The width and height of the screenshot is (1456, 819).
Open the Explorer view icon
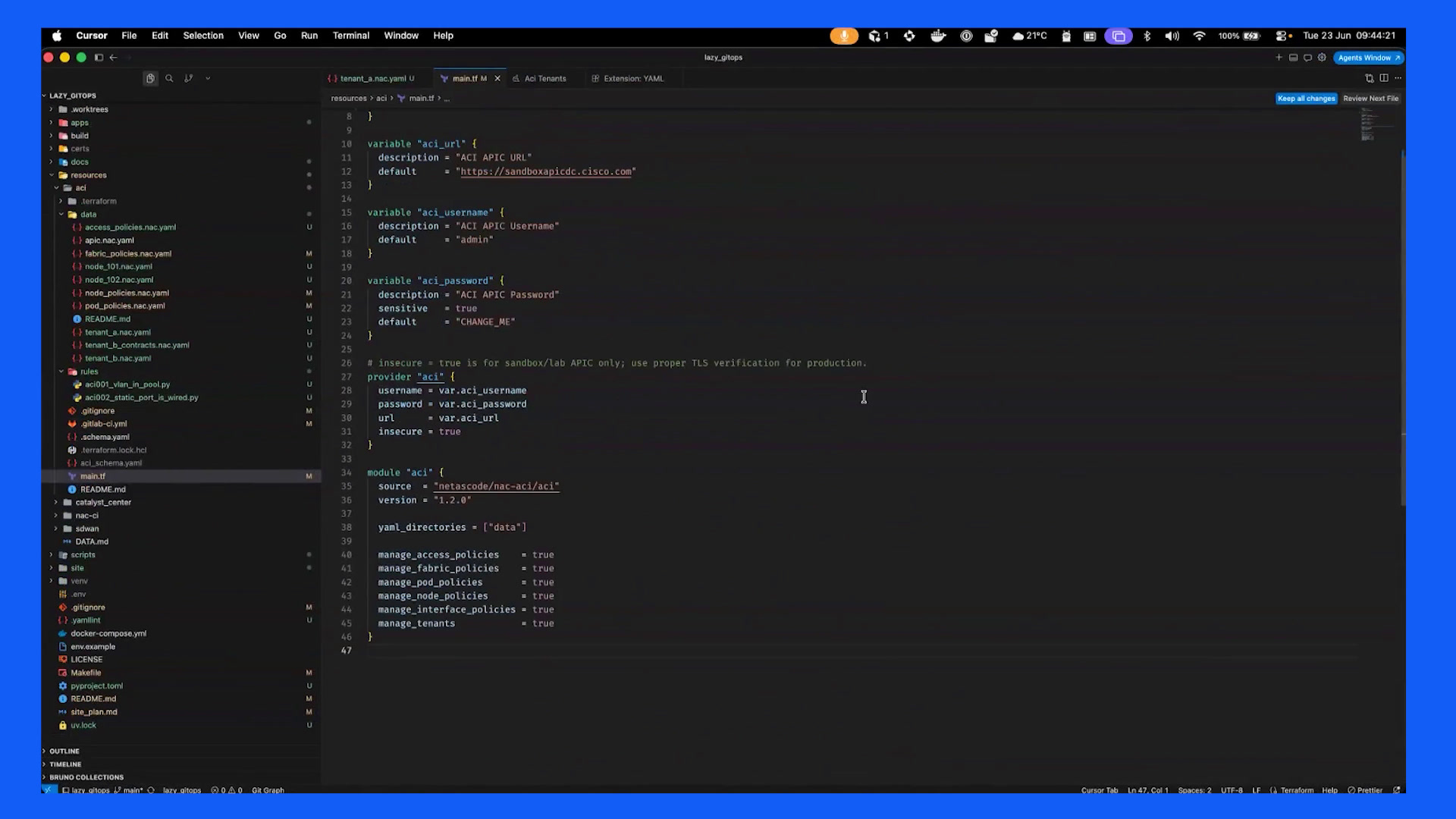pos(150,78)
